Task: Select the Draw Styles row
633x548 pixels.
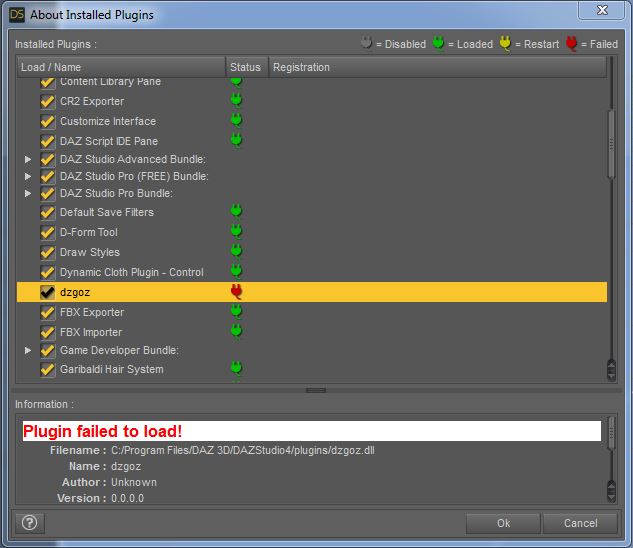Action: point(312,252)
